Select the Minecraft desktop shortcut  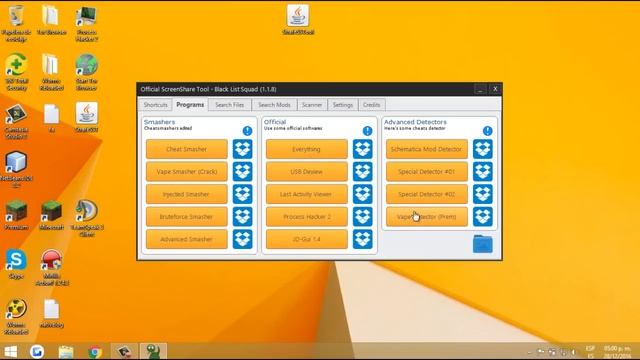pyautogui.click(x=51, y=215)
